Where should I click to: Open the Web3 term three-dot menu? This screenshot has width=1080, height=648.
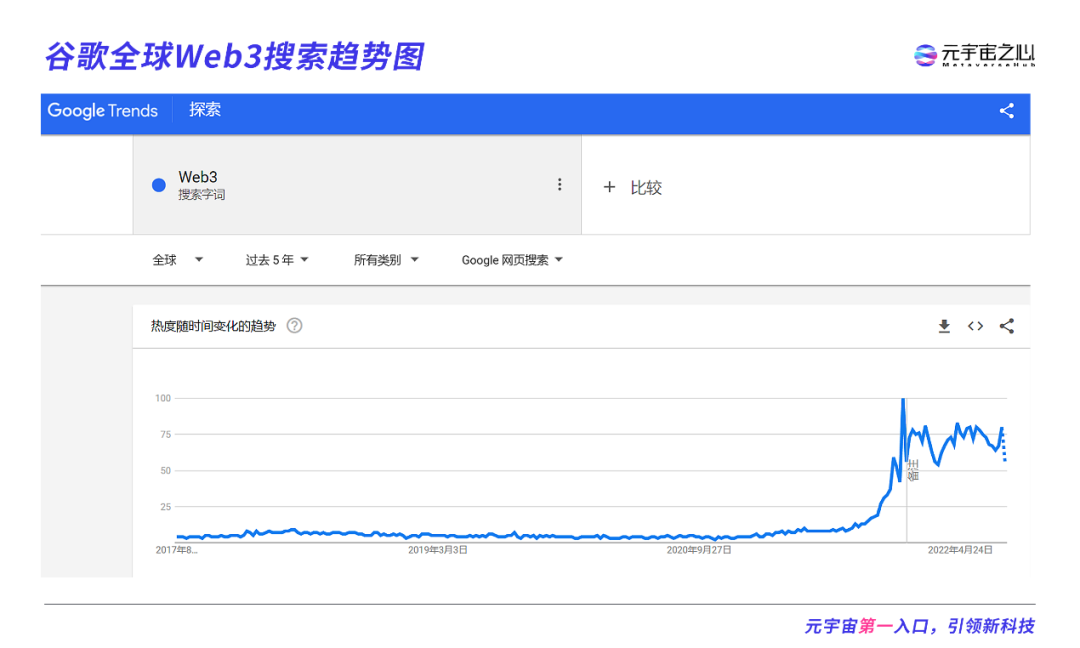pyautogui.click(x=559, y=185)
